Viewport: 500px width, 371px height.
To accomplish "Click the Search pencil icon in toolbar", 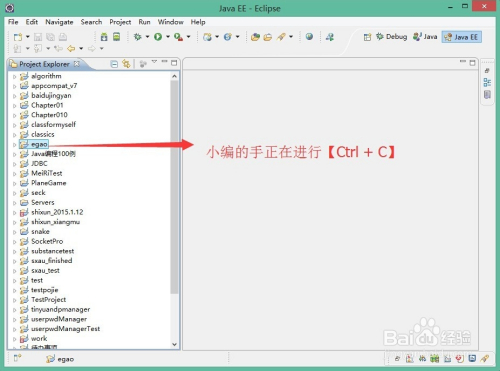I will tap(281, 37).
